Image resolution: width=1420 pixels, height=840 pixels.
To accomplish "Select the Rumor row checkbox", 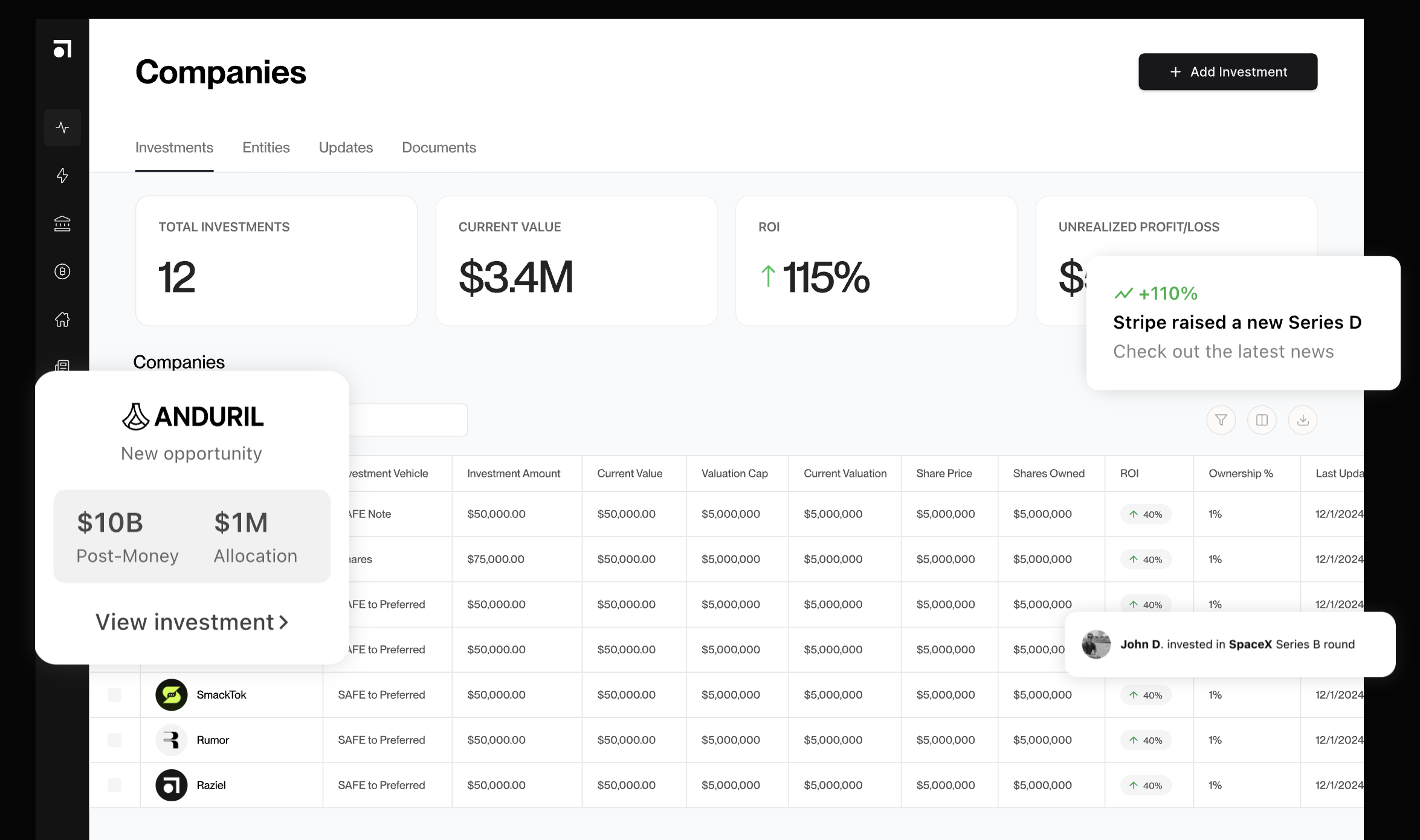I will (x=114, y=740).
